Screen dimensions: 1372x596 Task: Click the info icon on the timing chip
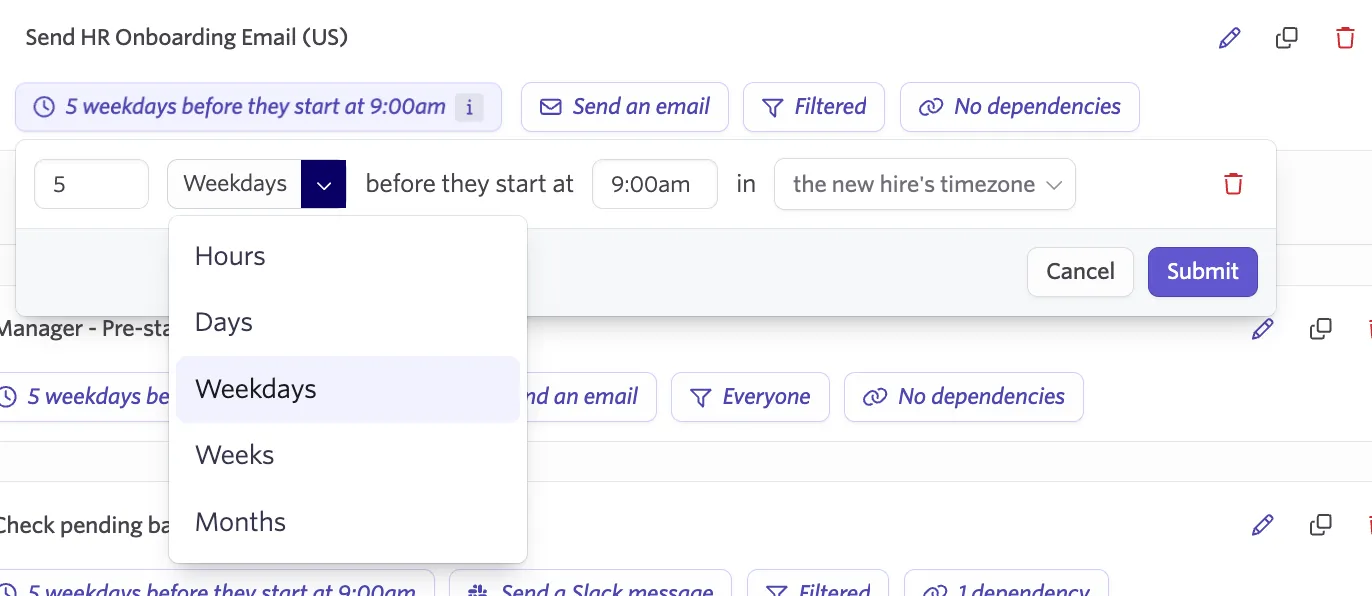point(469,107)
